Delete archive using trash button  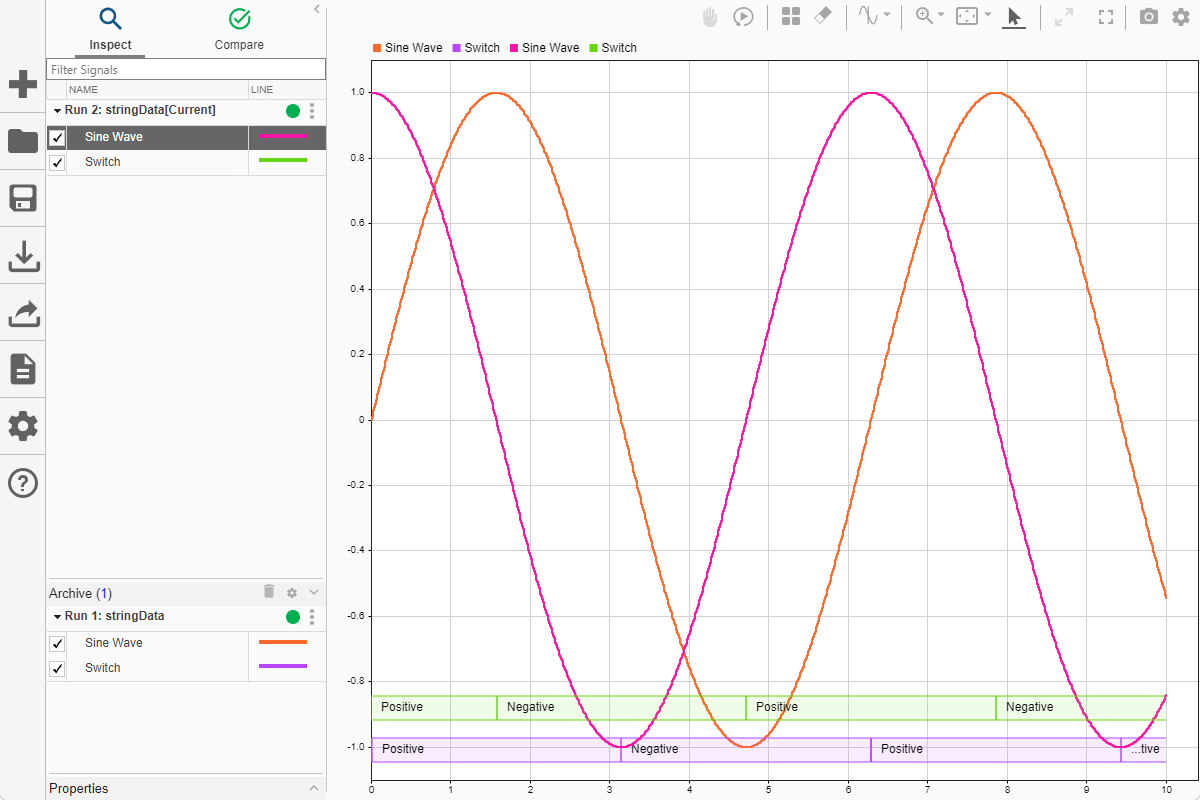[269, 592]
